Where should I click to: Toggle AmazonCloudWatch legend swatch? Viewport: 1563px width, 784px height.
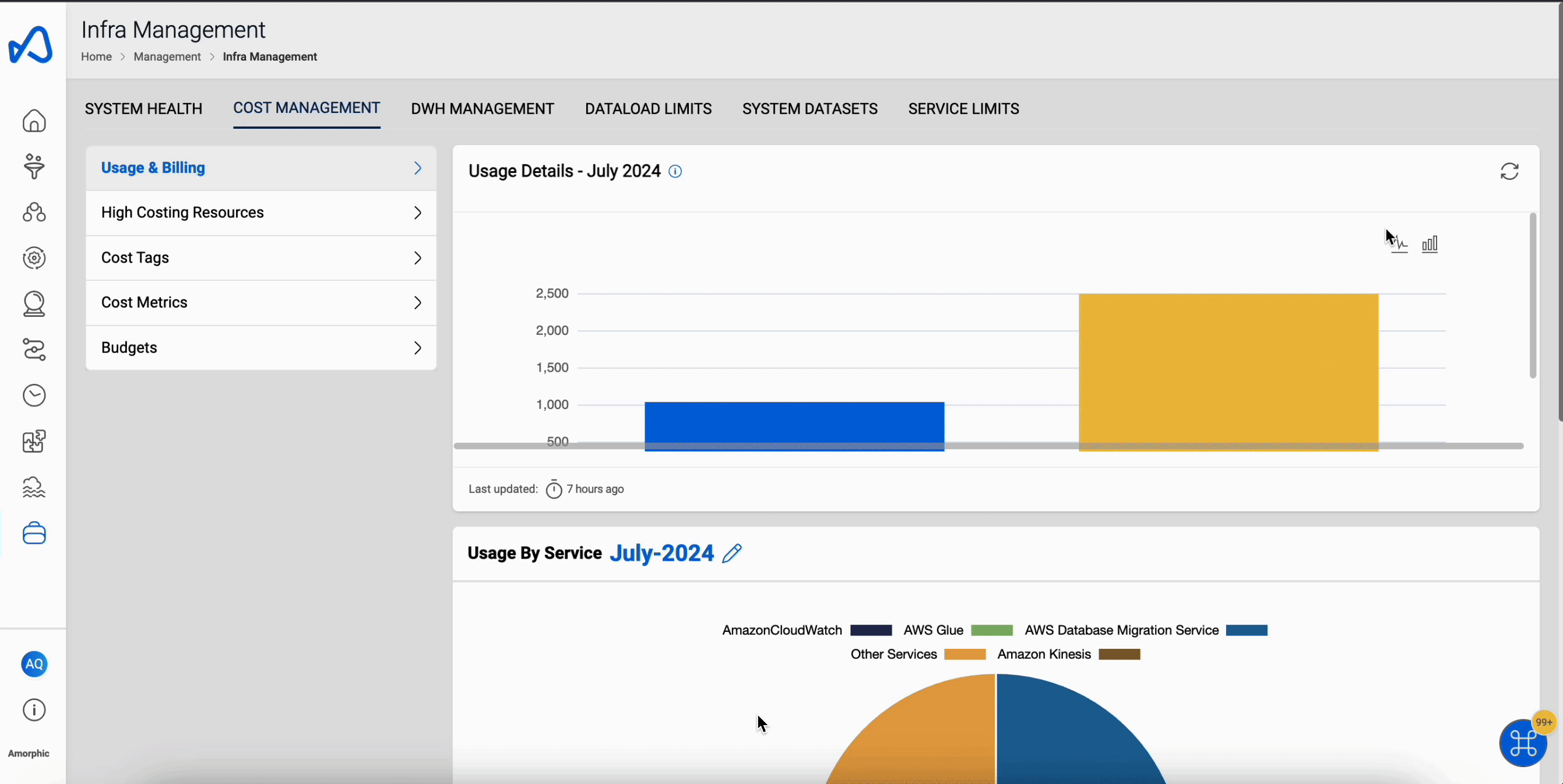pos(871,630)
